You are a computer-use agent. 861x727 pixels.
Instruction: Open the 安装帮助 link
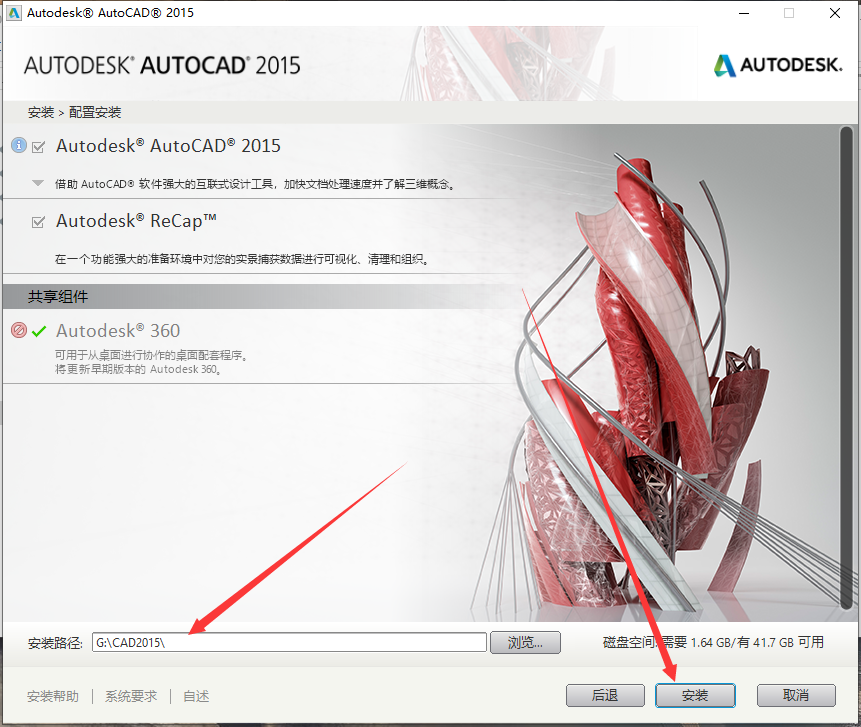[x=53, y=696]
